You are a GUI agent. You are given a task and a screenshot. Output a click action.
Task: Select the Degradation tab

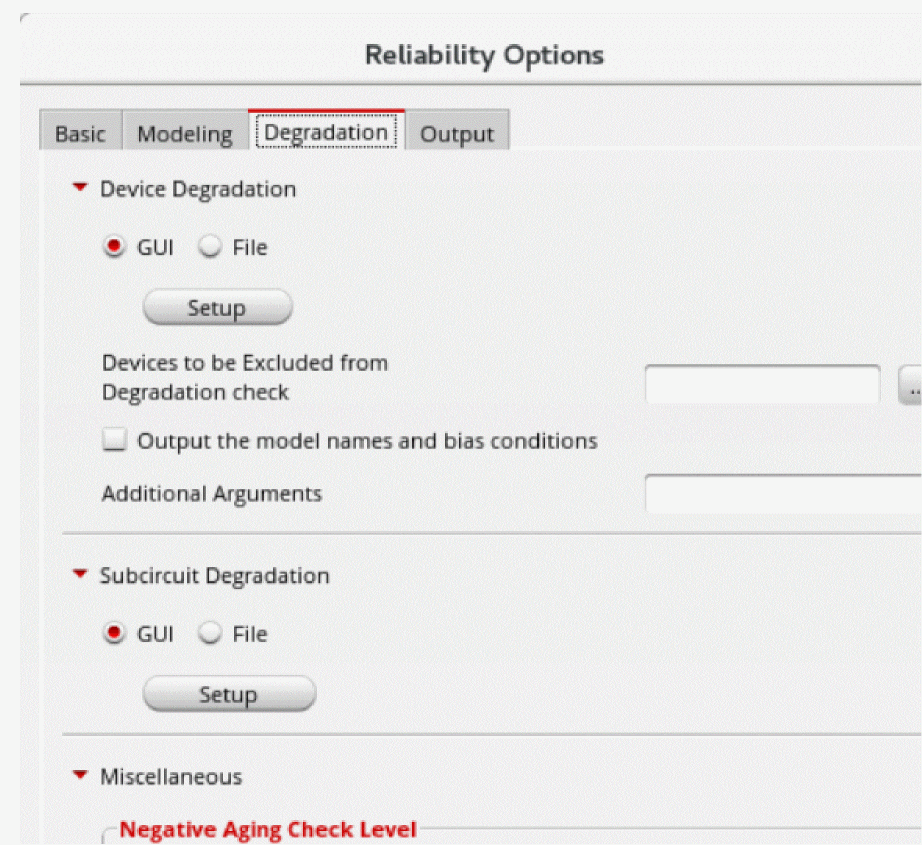[326, 133]
